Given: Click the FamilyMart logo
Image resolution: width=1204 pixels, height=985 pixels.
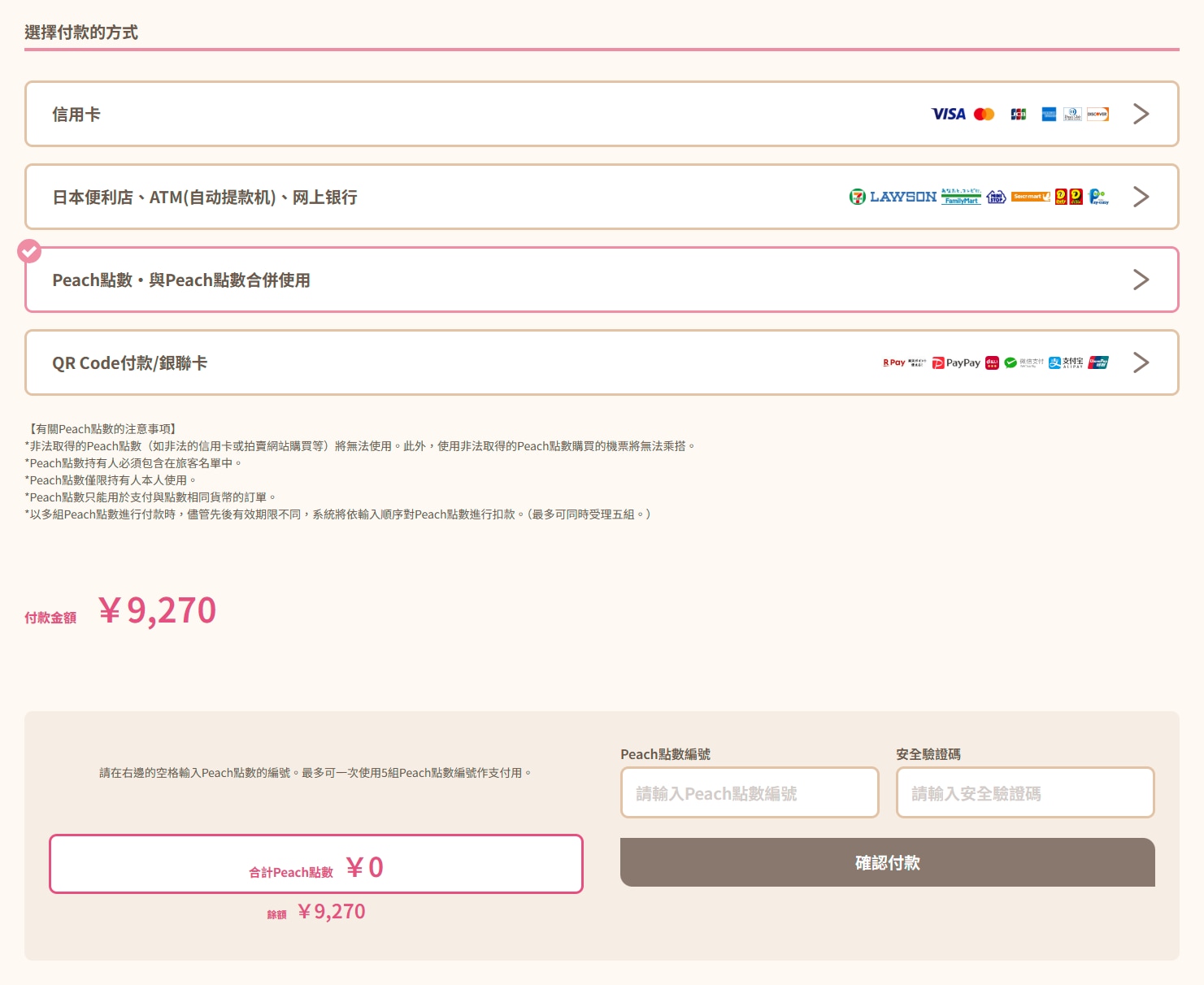Looking at the screenshot, I should pyautogui.click(x=961, y=197).
